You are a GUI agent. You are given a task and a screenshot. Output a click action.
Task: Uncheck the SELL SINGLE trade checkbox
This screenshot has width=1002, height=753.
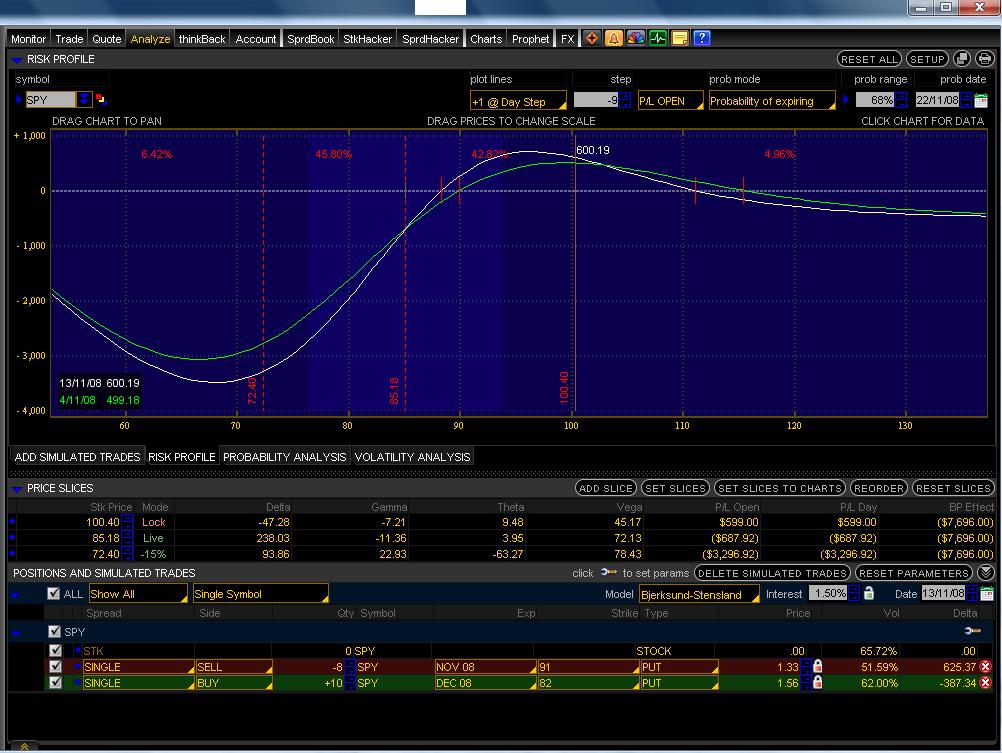(56, 667)
